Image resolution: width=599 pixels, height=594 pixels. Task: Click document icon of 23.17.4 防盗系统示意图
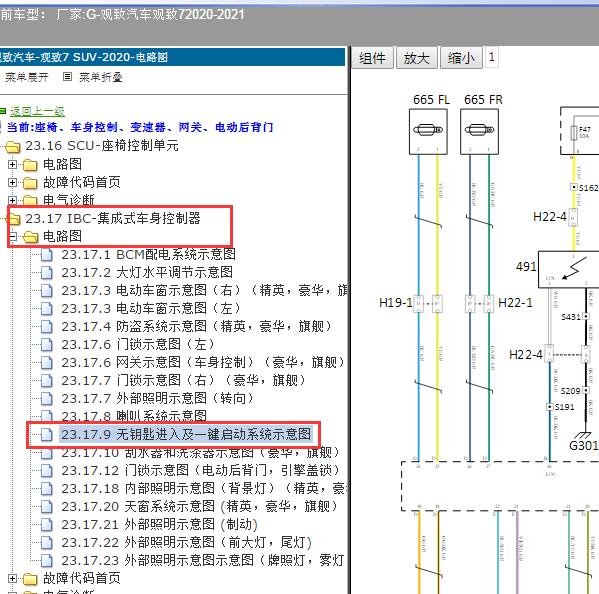(47, 326)
